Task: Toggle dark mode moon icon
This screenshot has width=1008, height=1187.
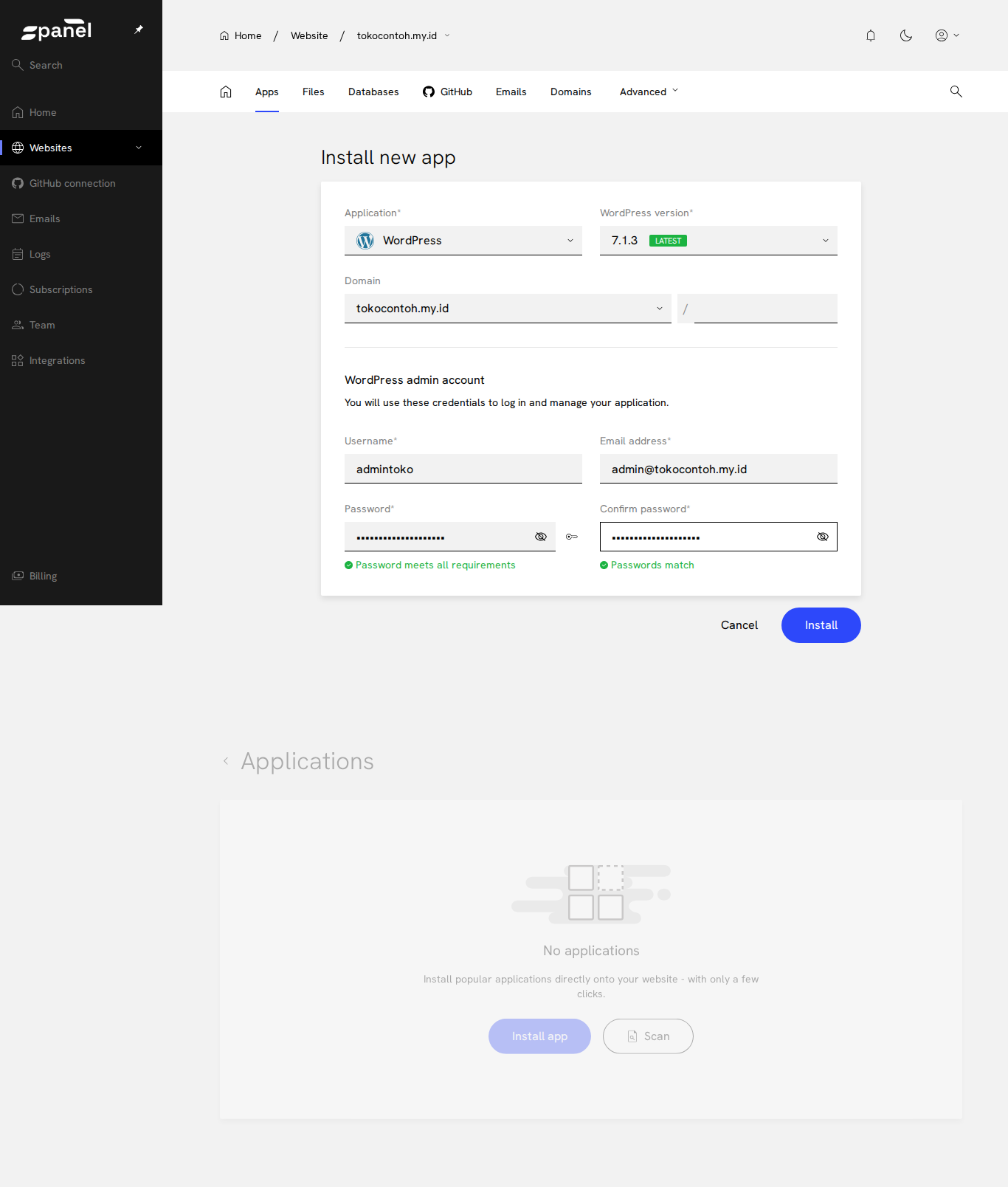Action: click(x=906, y=35)
